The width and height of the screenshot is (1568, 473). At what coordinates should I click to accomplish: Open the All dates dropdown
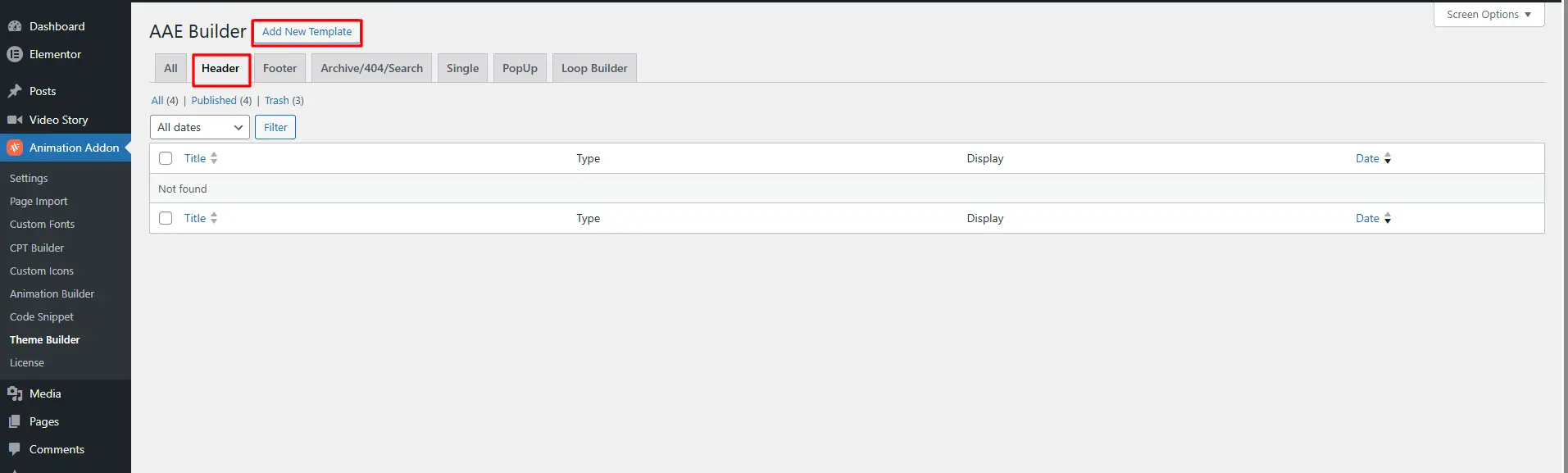[199, 127]
